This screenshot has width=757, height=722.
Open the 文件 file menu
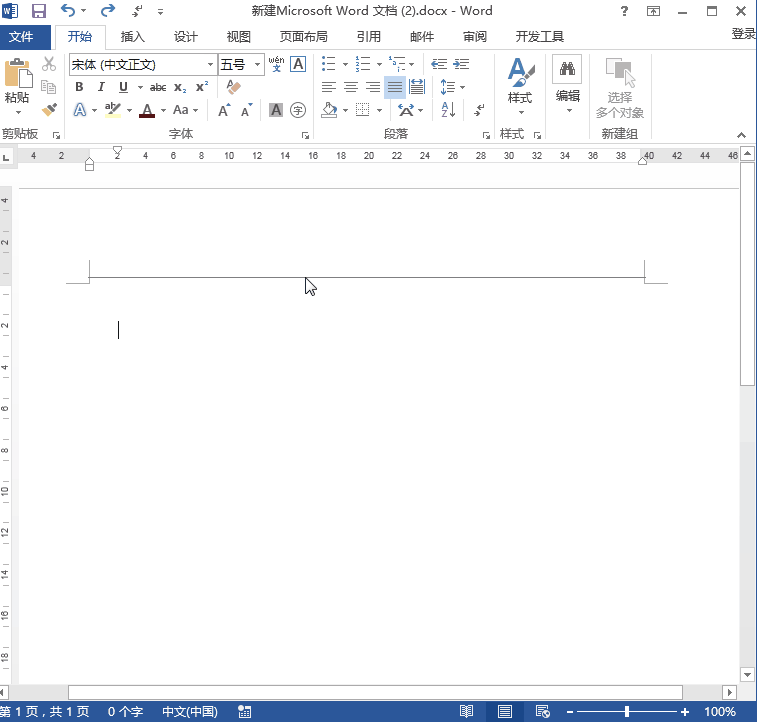click(x=21, y=37)
